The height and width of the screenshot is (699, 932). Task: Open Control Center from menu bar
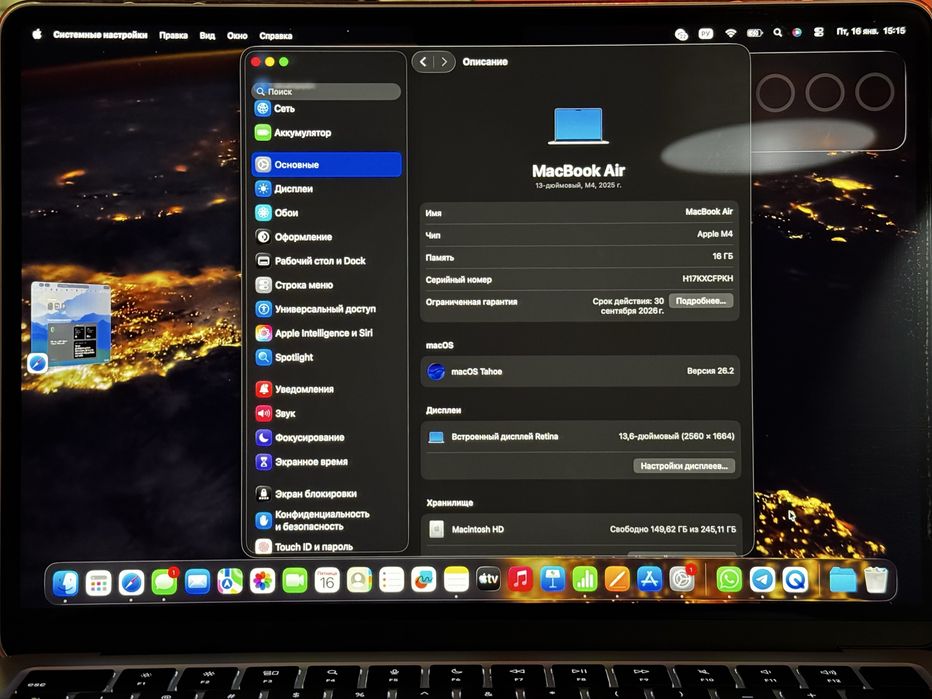click(818, 32)
